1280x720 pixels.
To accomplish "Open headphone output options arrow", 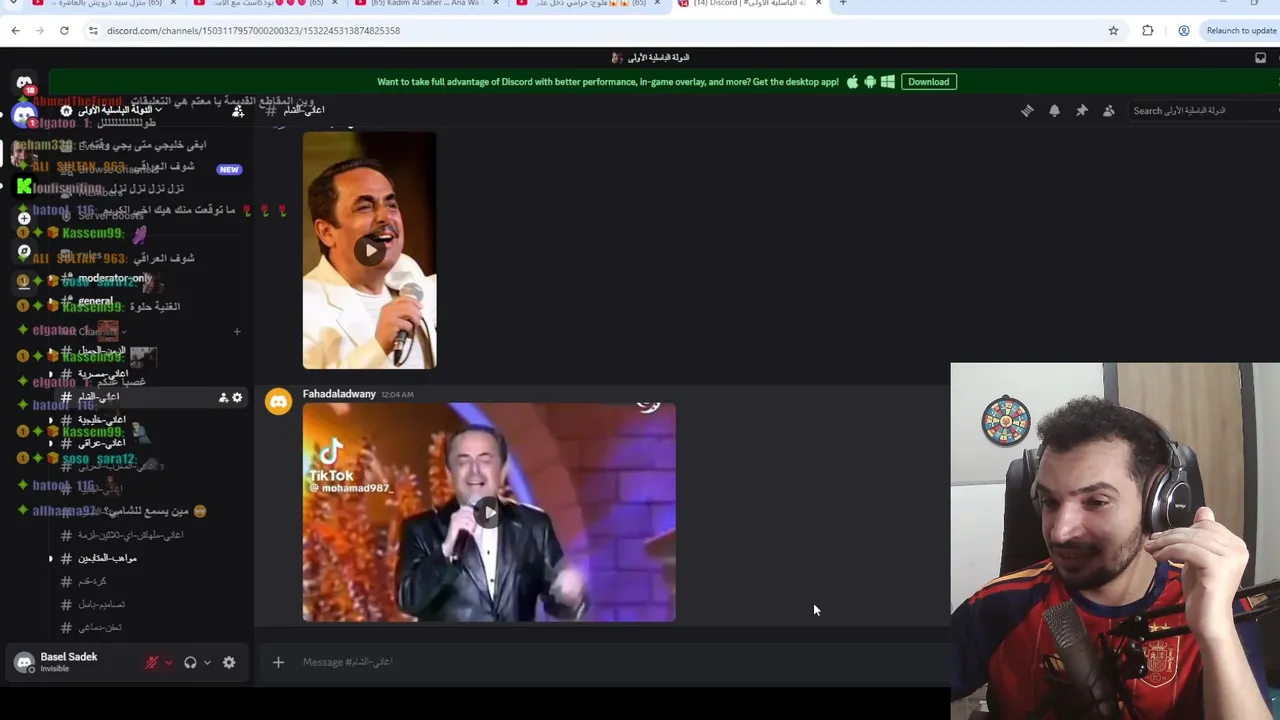I will pos(207,662).
